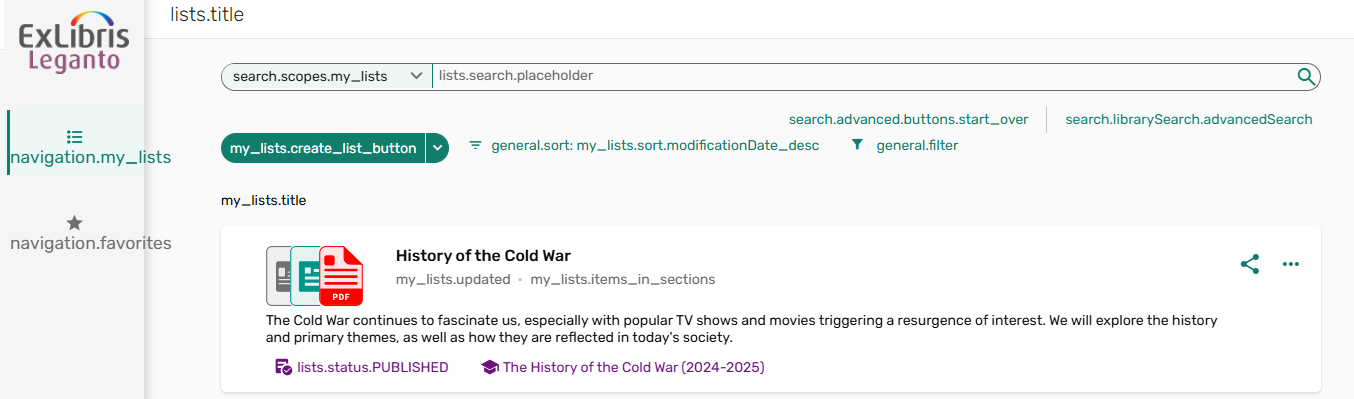The image size is (1354, 399).
Task: Open the History of the Cold War list
Action: tap(483, 256)
